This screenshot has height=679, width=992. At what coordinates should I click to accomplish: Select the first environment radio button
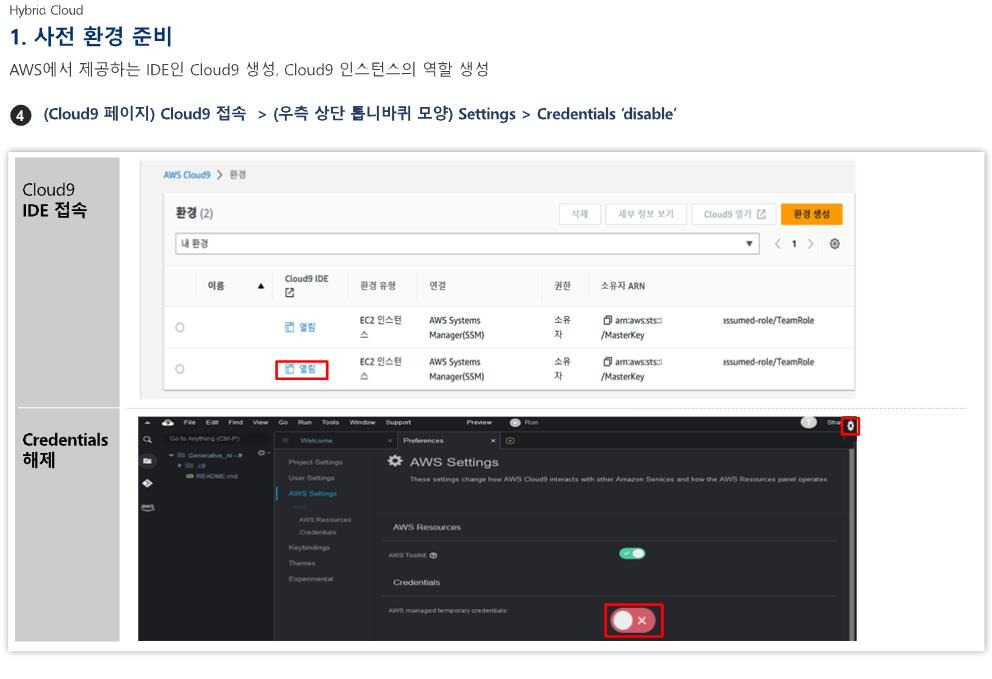180,327
